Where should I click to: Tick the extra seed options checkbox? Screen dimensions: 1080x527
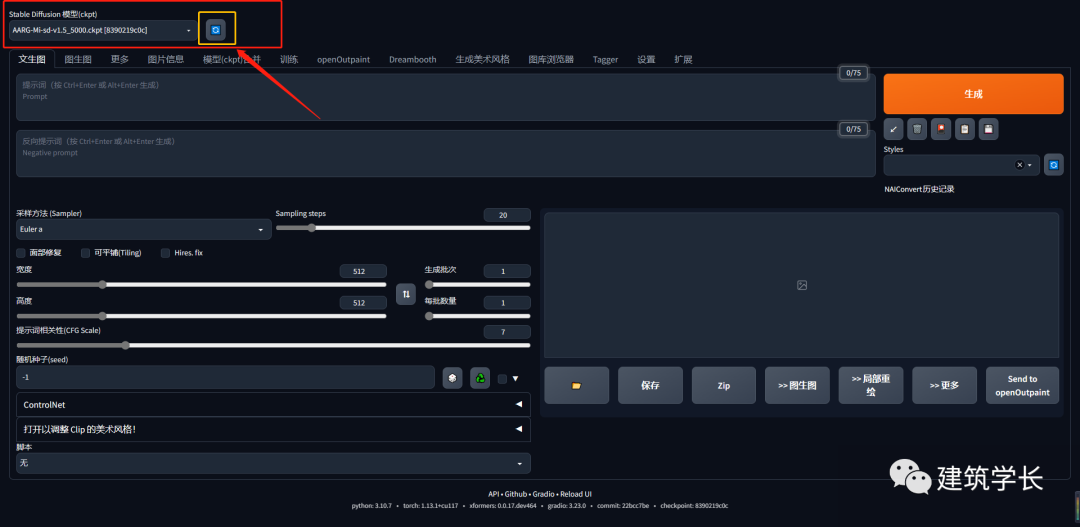[502, 378]
